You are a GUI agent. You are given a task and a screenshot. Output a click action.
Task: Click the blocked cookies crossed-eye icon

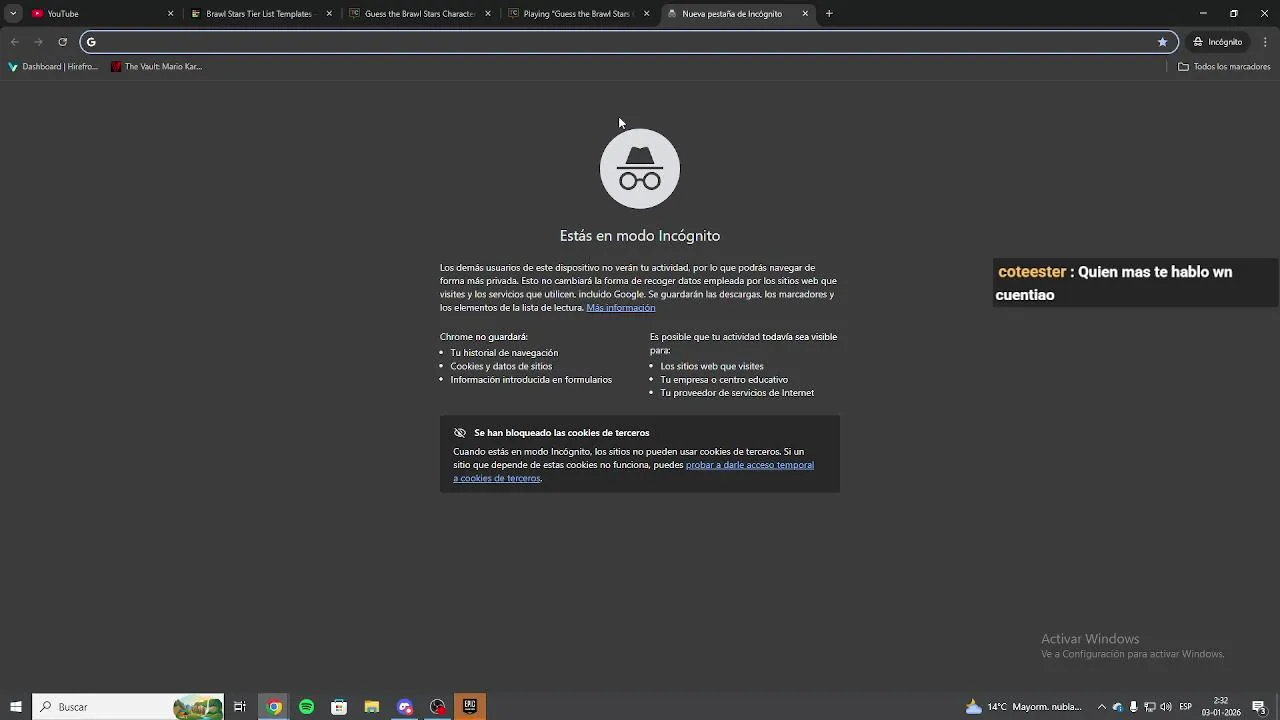[x=460, y=433]
